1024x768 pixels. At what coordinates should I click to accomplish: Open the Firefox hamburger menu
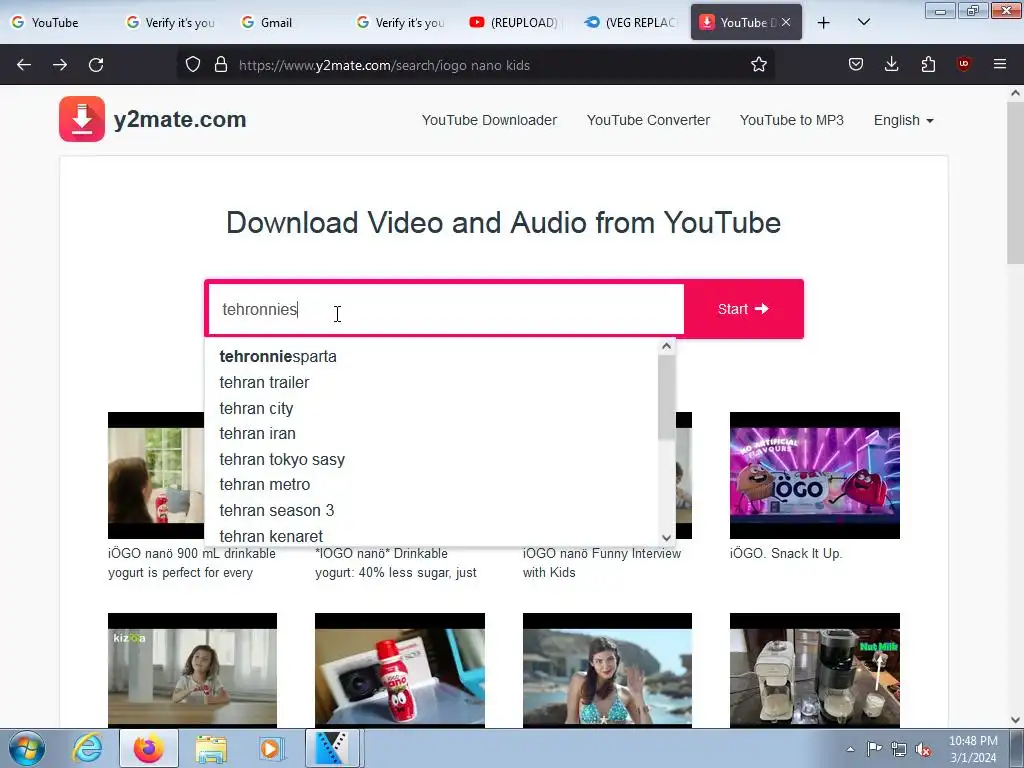tap(999, 64)
